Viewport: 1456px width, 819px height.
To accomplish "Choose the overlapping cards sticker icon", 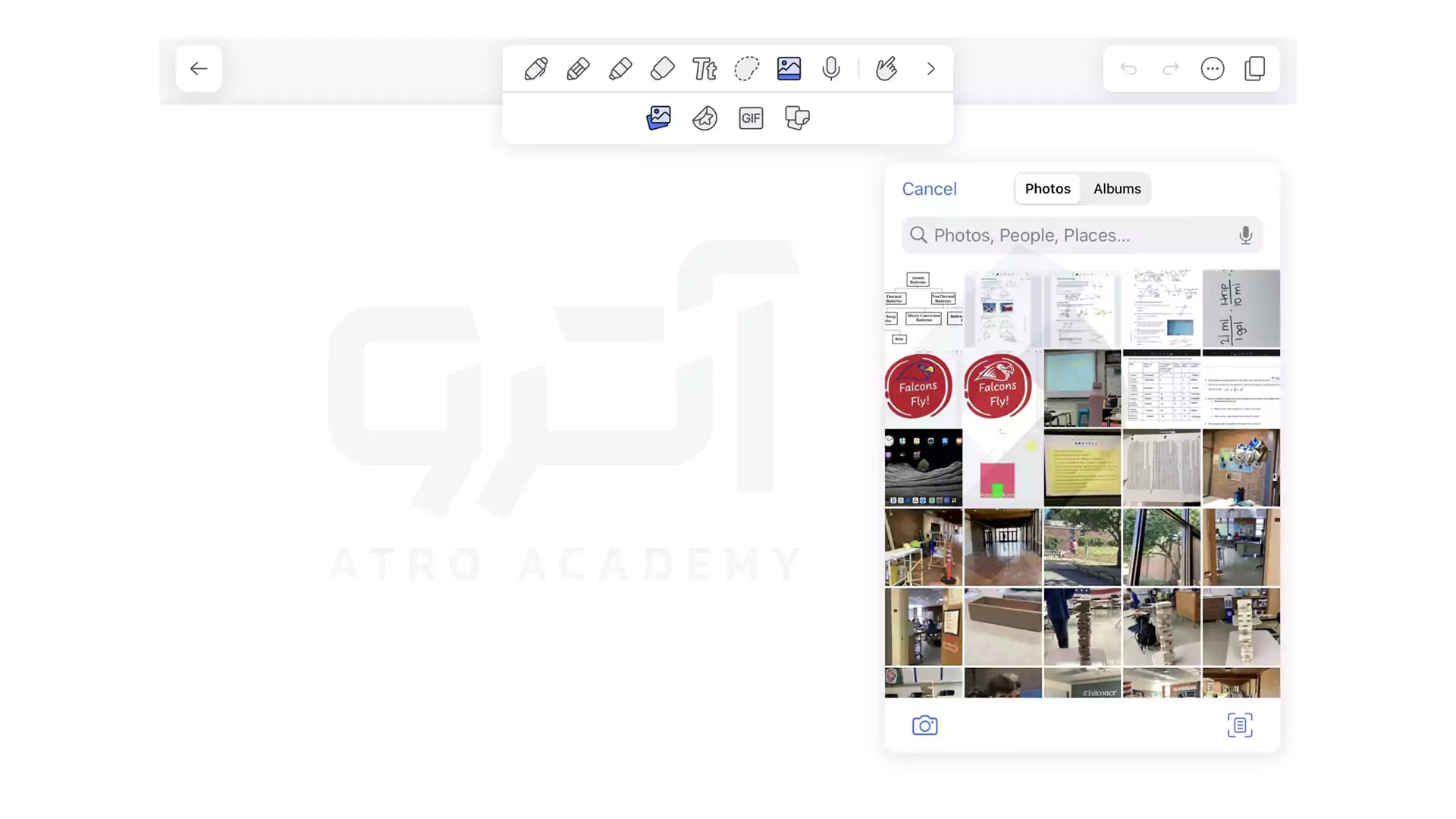I will 797,118.
